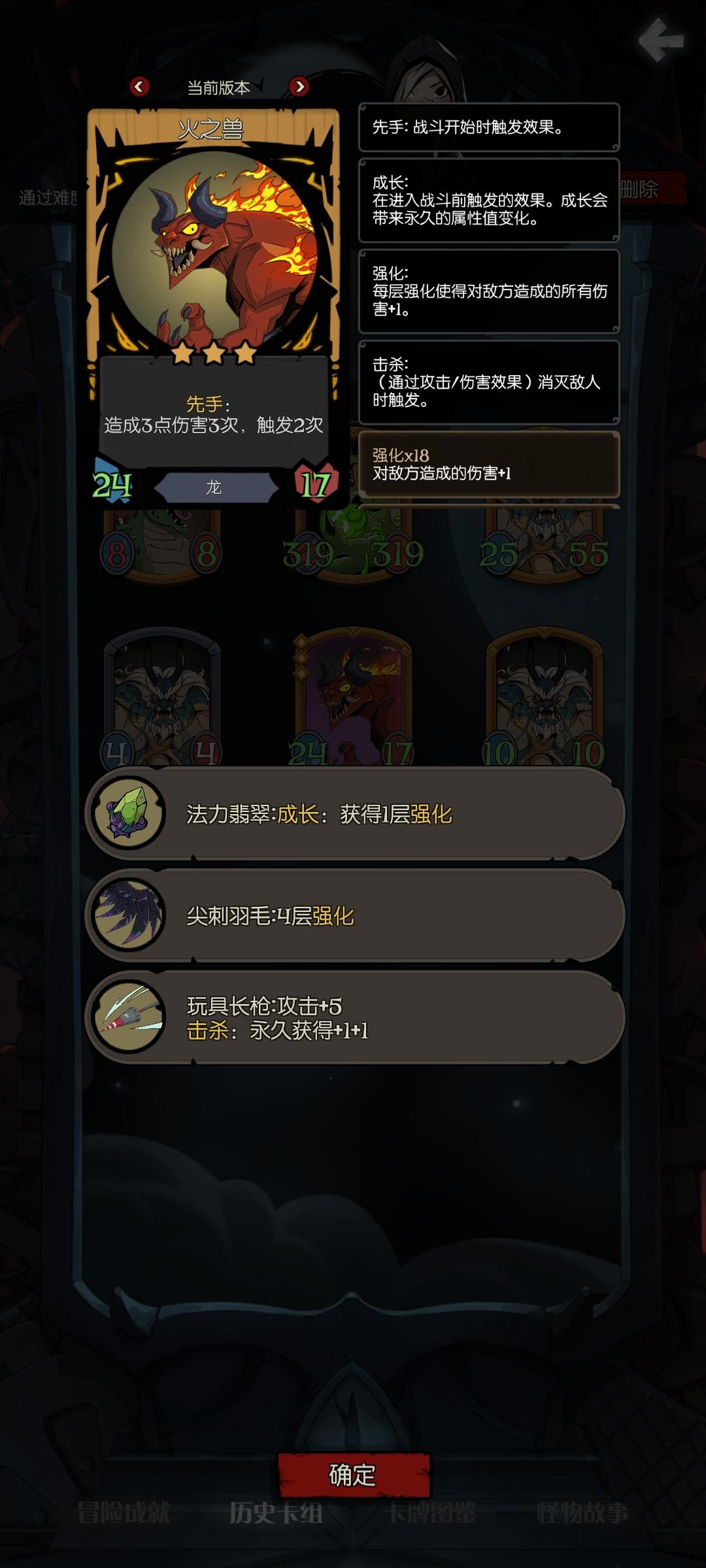The image size is (706, 1568).
Task: Tap the three-star rating on 火之兽 card
Action: (x=214, y=353)
